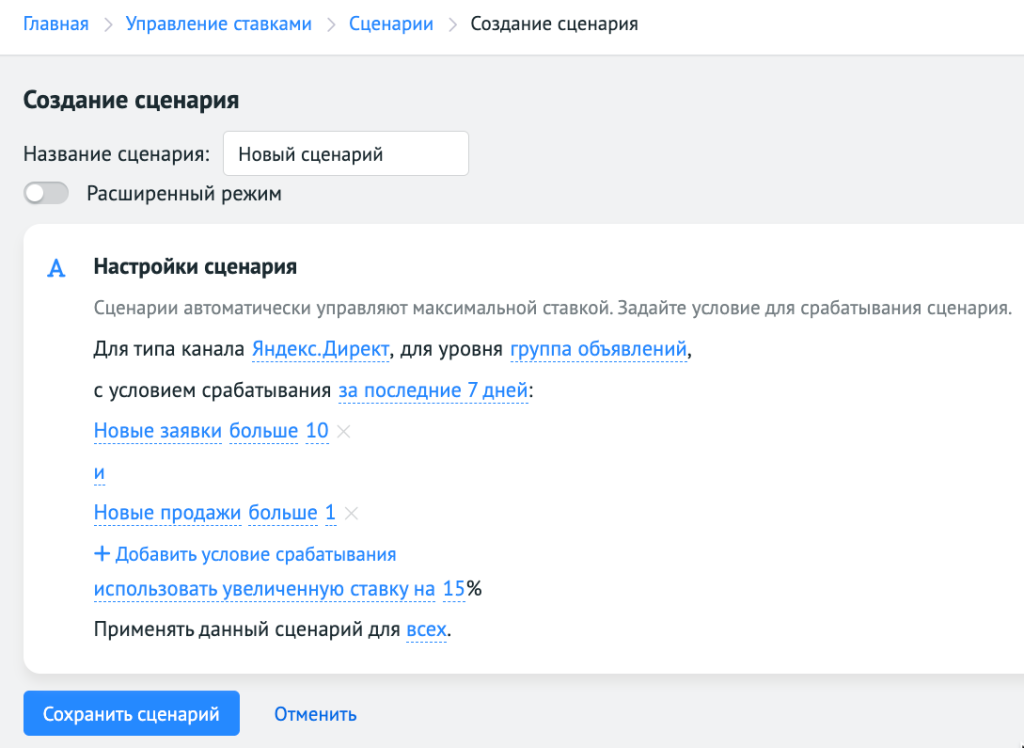Click the "Отменить" link
This screenshot has height=748, width=1024.
click(x=313, y=713)
